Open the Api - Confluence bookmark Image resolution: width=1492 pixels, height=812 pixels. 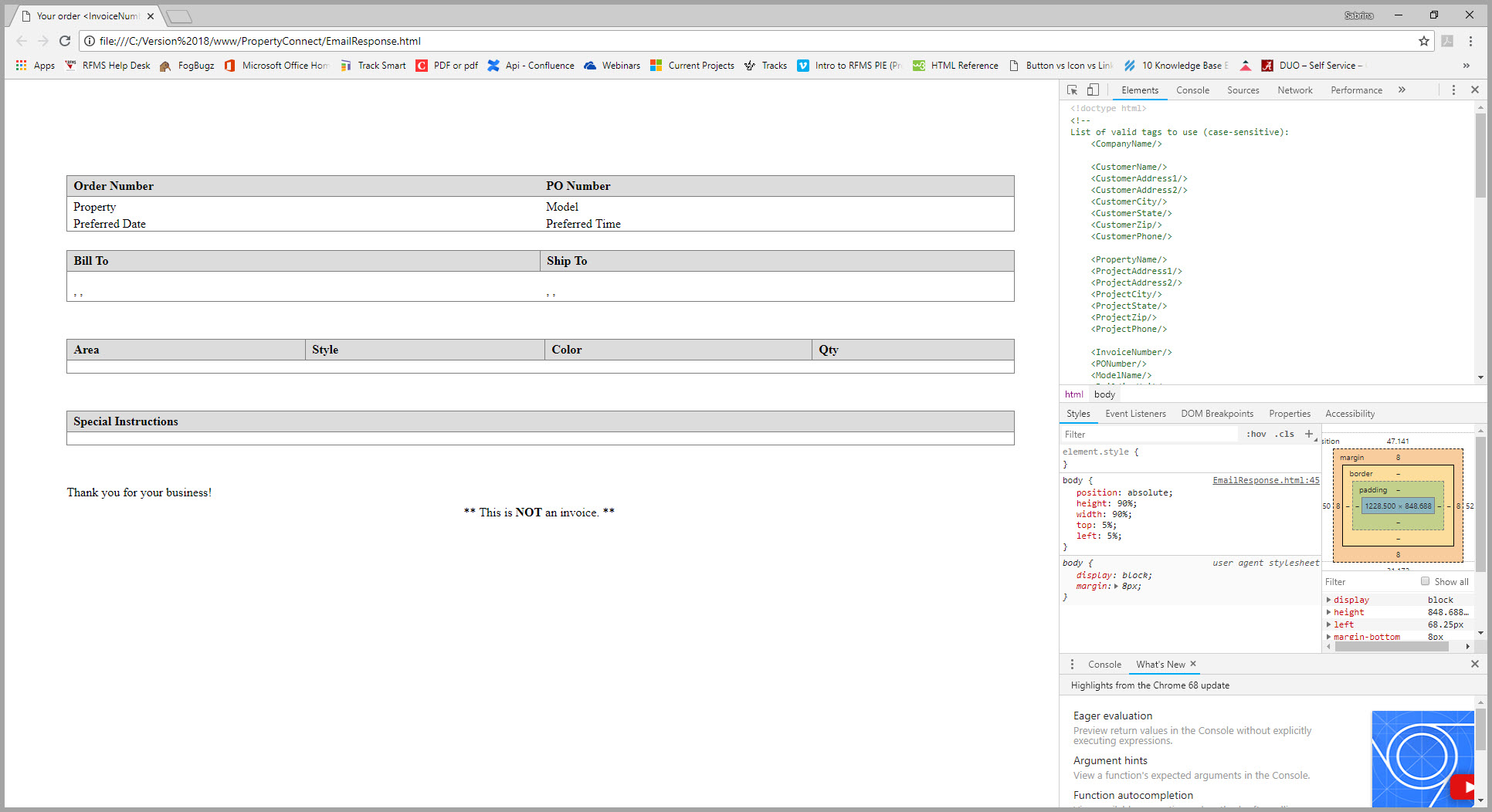pos(531,66)
